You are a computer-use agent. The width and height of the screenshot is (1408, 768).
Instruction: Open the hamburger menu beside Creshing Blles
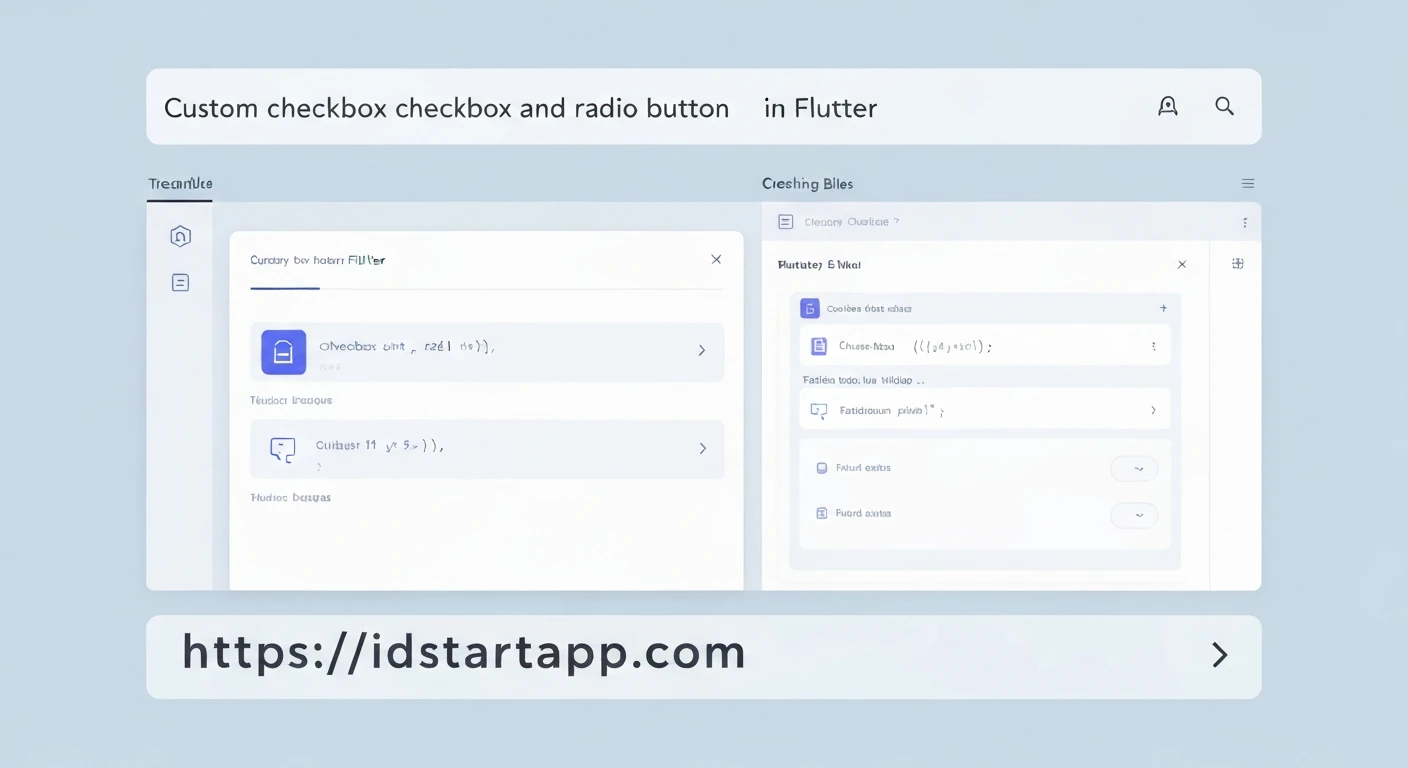(1248, 184)
